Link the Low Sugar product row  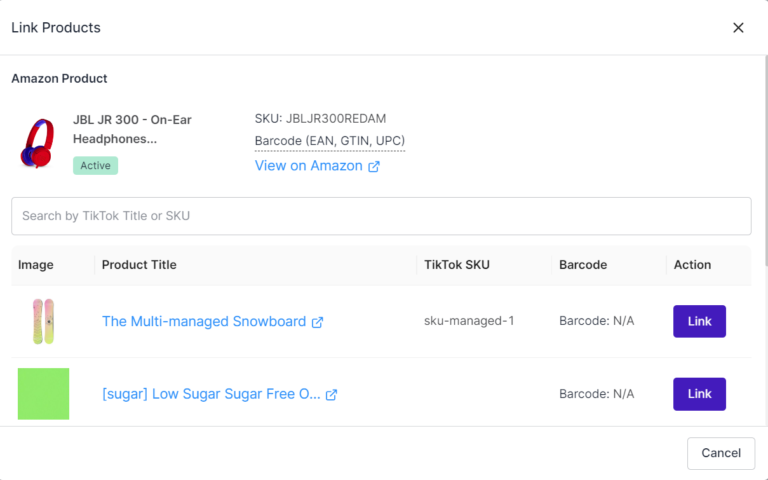tap(699, 394)
